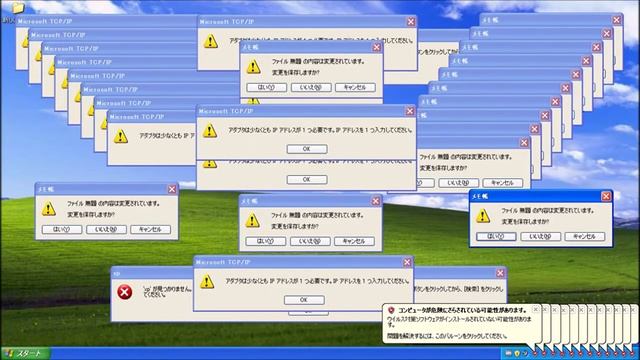Click OK in the middle TCP/IP dialog covering another one
Viewport: 640px width, 360px height.
tap(307, 149)
